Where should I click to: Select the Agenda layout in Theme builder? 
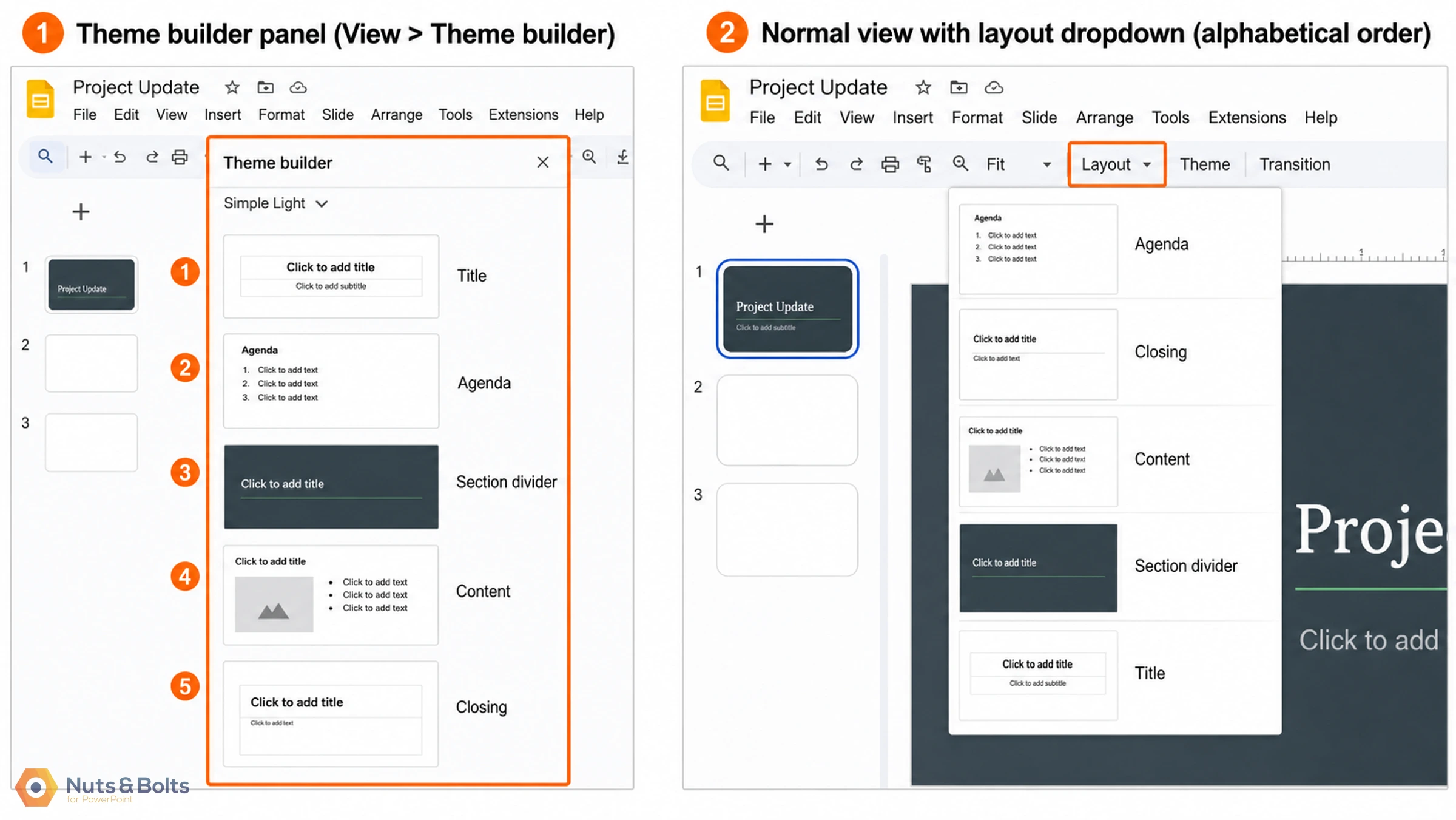(x=331, y=381)
